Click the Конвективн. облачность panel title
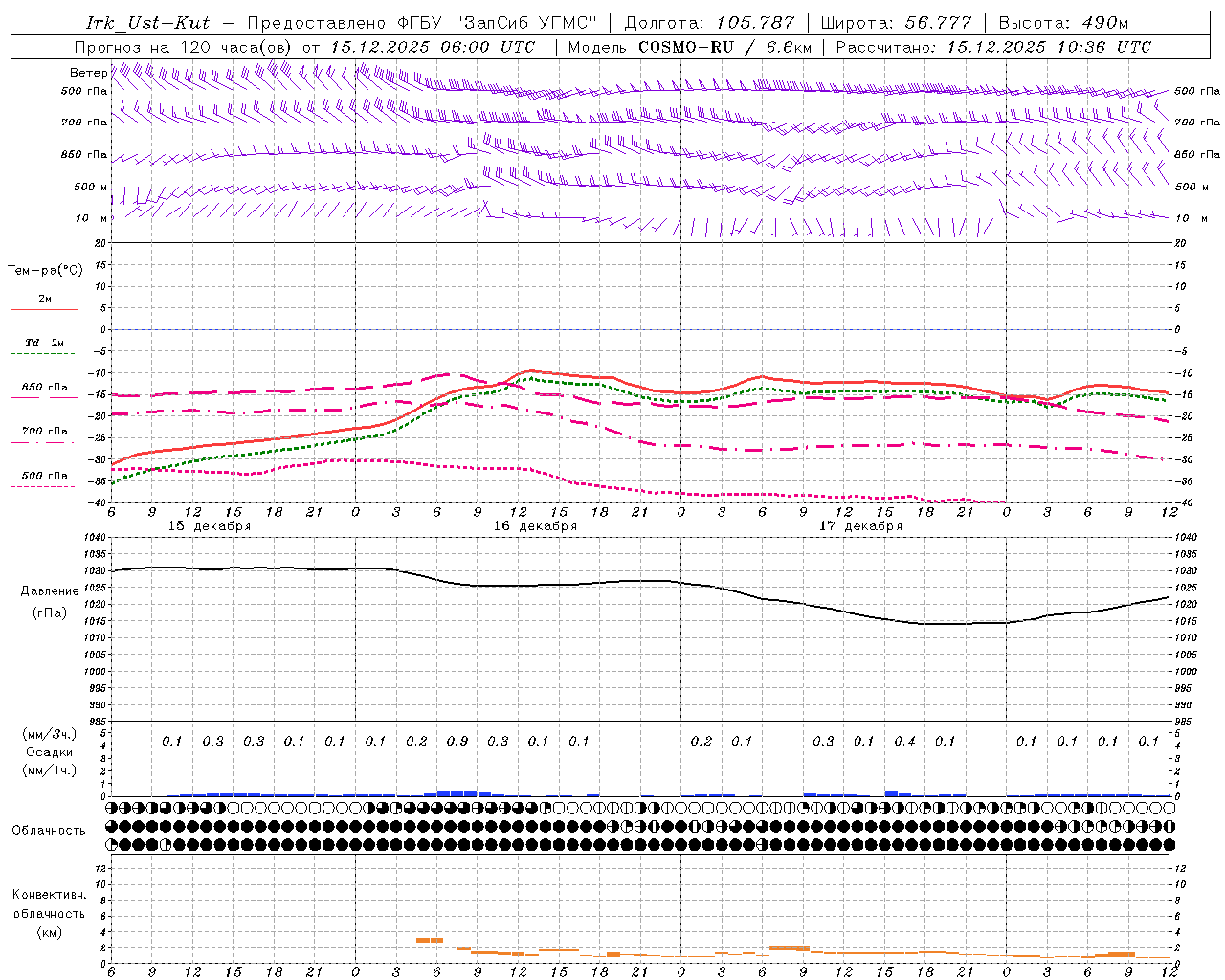The height and width of the screenshot is (980, 1225). pos(49,904)
